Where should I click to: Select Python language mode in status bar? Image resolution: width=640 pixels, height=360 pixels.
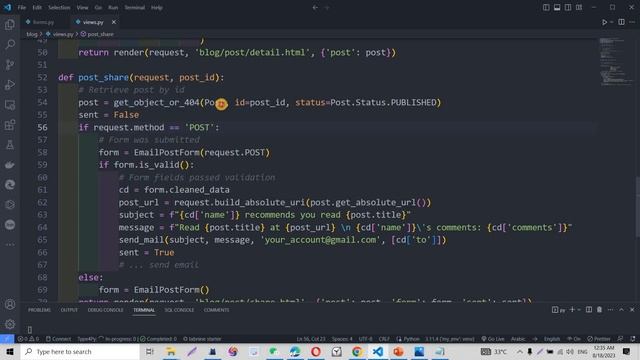411,339
